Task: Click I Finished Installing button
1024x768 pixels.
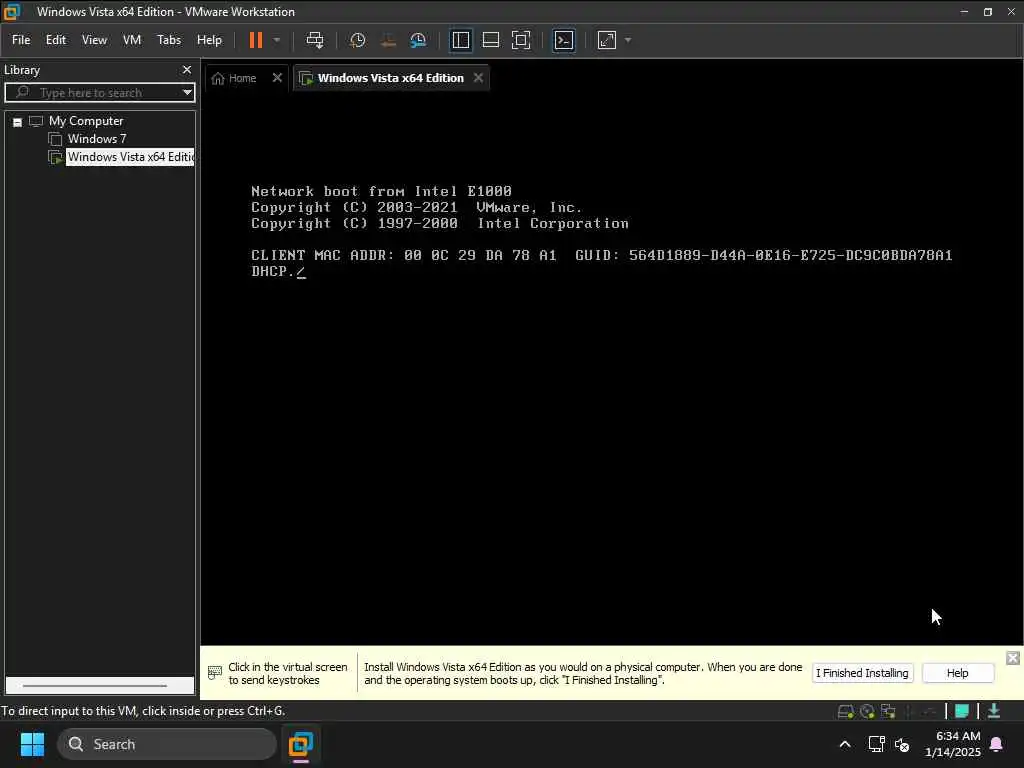Action: click(862, 673)
